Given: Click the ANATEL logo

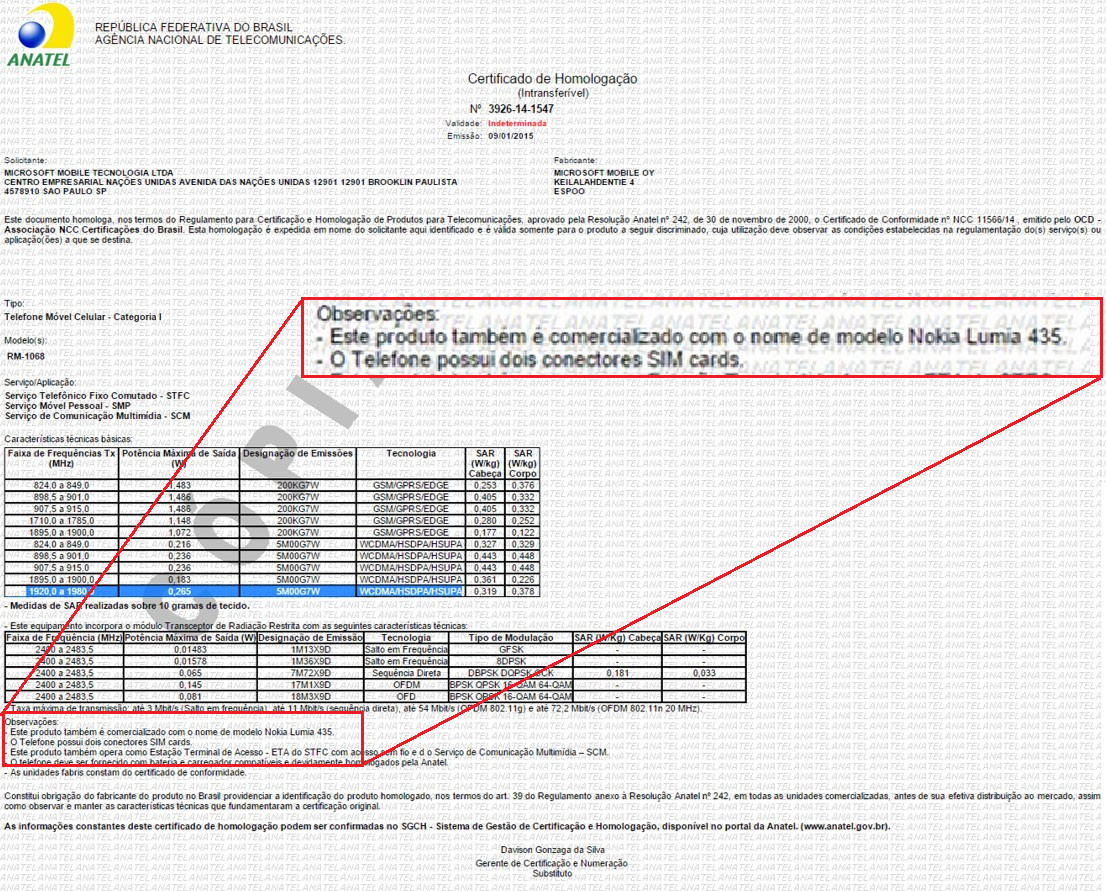Looking at the screenshot, I should coord(40,35).
